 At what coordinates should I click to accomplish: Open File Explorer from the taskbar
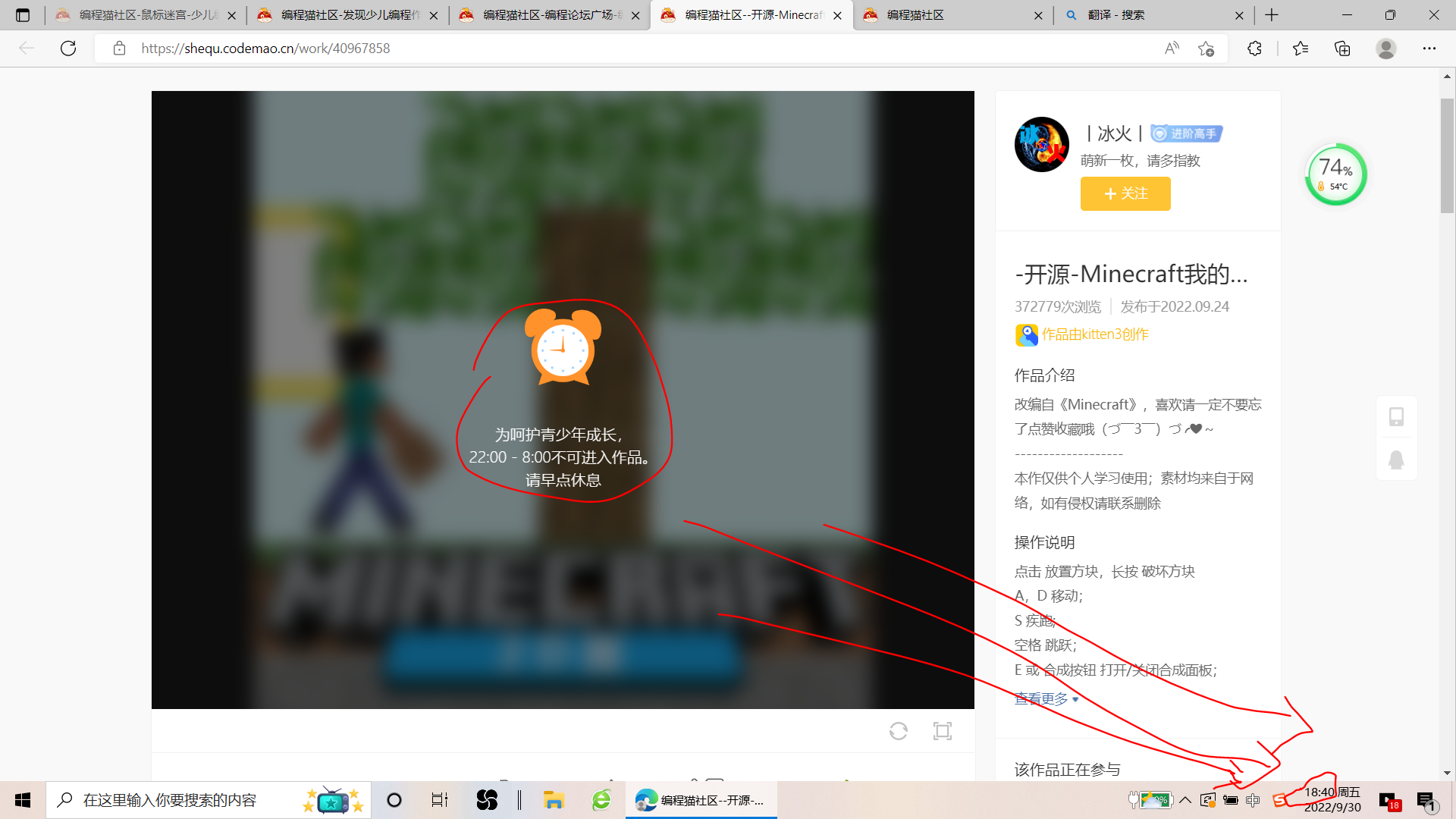point(554,800)
